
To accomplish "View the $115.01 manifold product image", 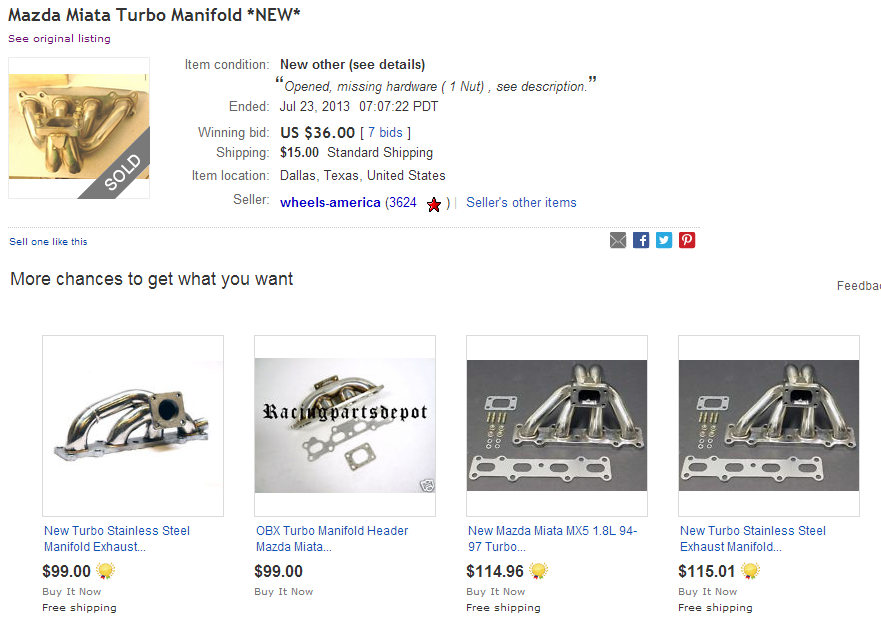I will (769, 426).
